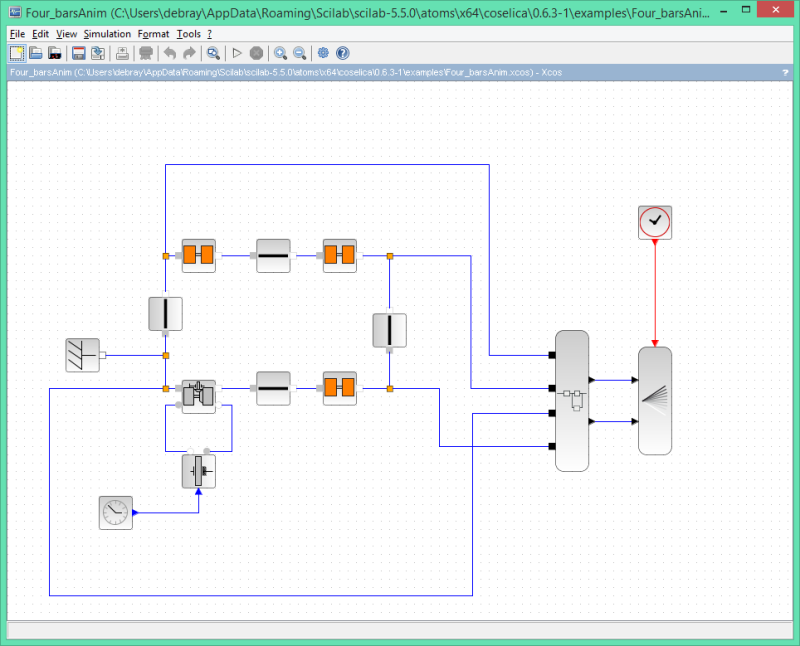This screenshot has height=646, width=800.
Task: Select the left vertical bar block
Action: coord(165,314)
